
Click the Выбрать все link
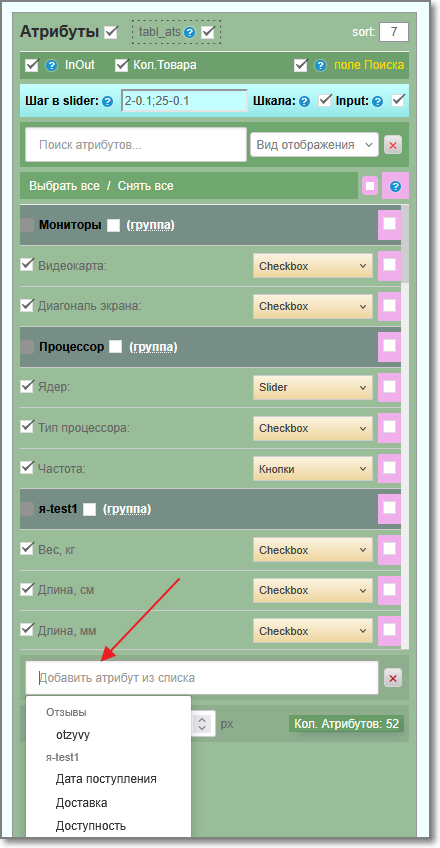click(x=64, y=186)
